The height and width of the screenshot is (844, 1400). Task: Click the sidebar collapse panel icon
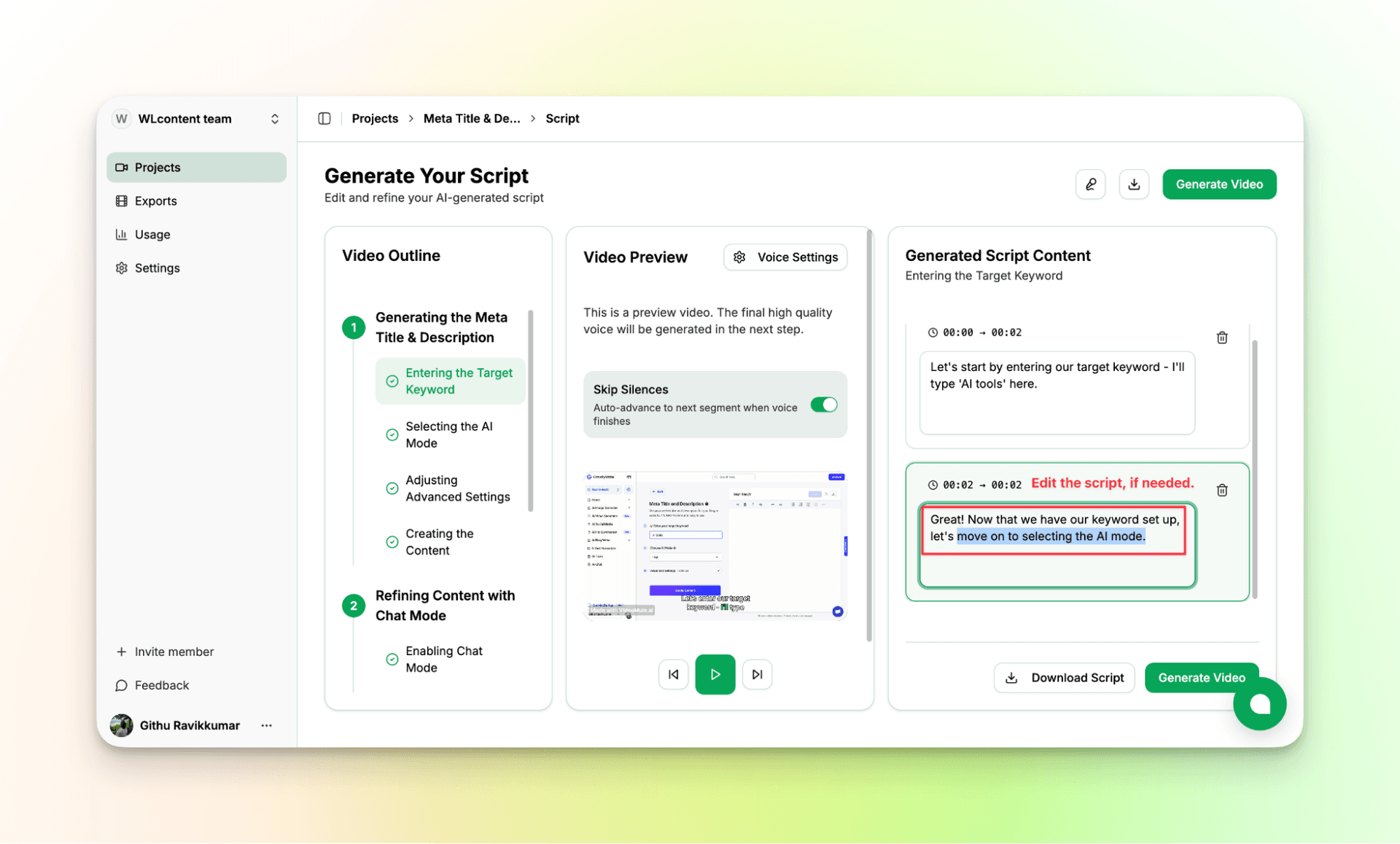(x=324, y=118)
